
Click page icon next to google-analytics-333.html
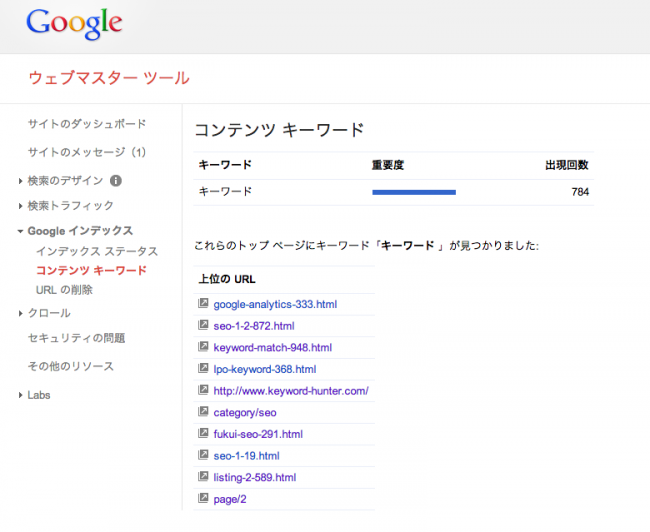point(204,303)
